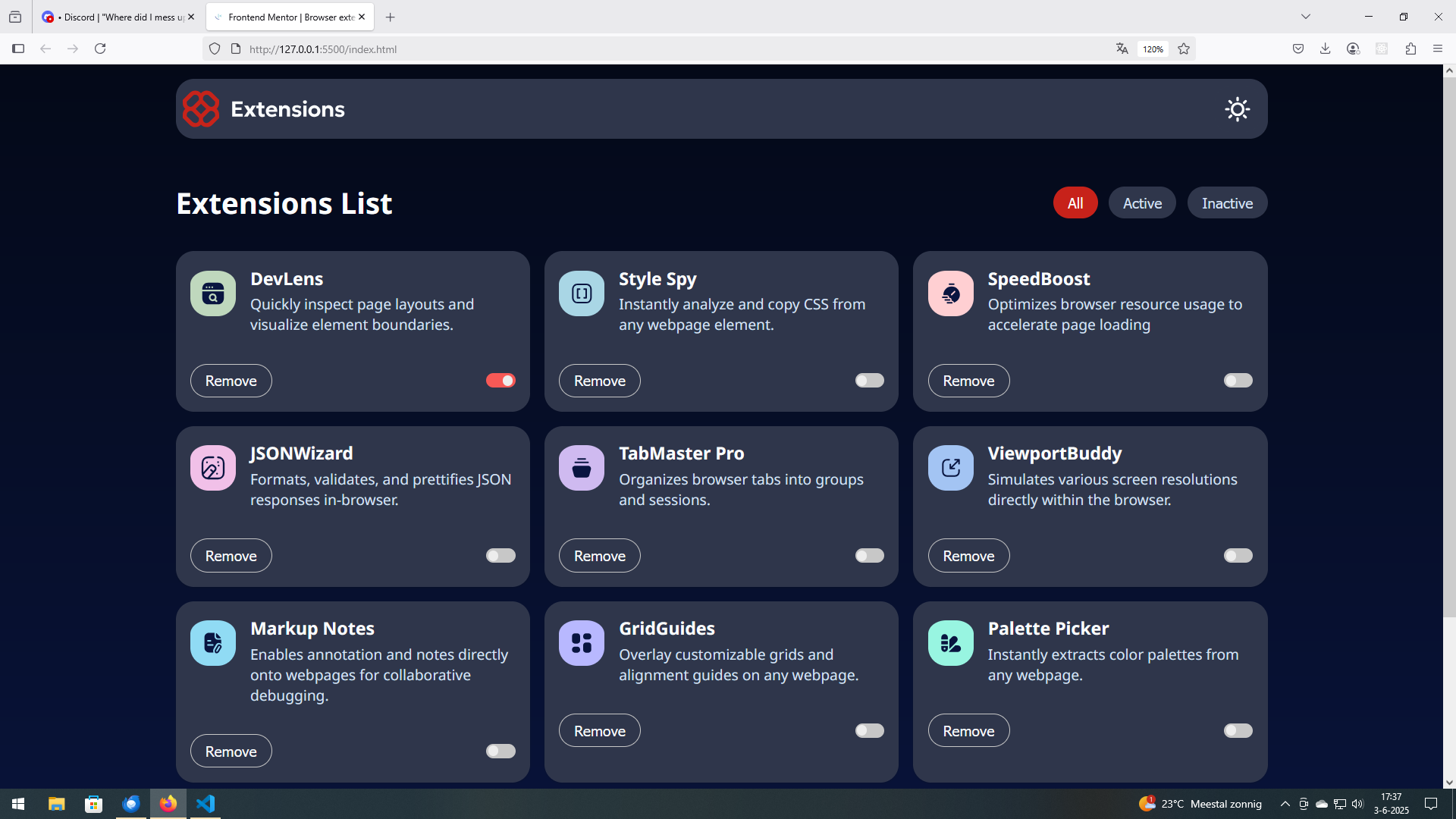This screenshot has width=1456, height=819.
Task: Click the Style Spy extension icon
Action: click(582, 293)
